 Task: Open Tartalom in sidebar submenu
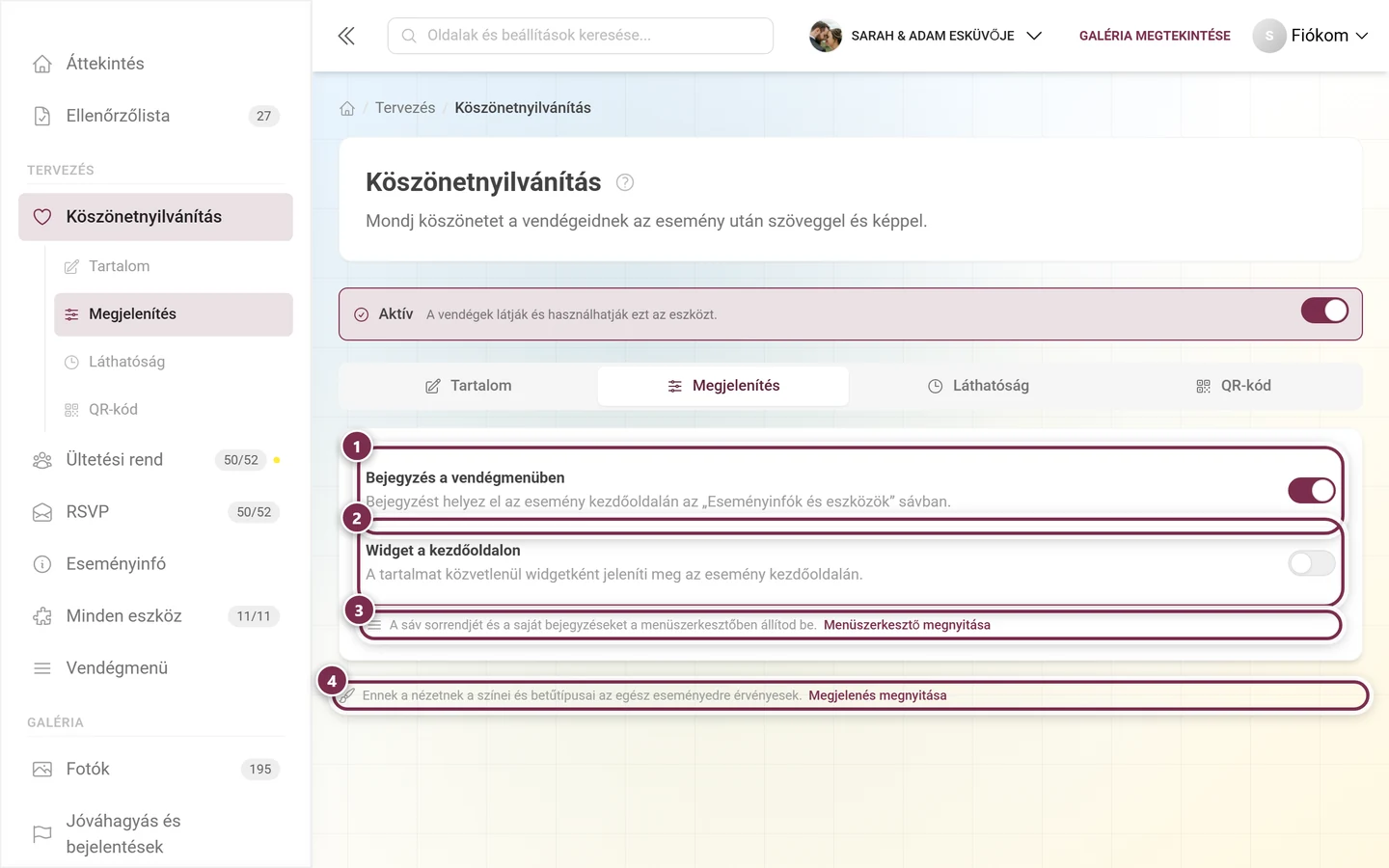pyautogui.click(x=174, y=266)
